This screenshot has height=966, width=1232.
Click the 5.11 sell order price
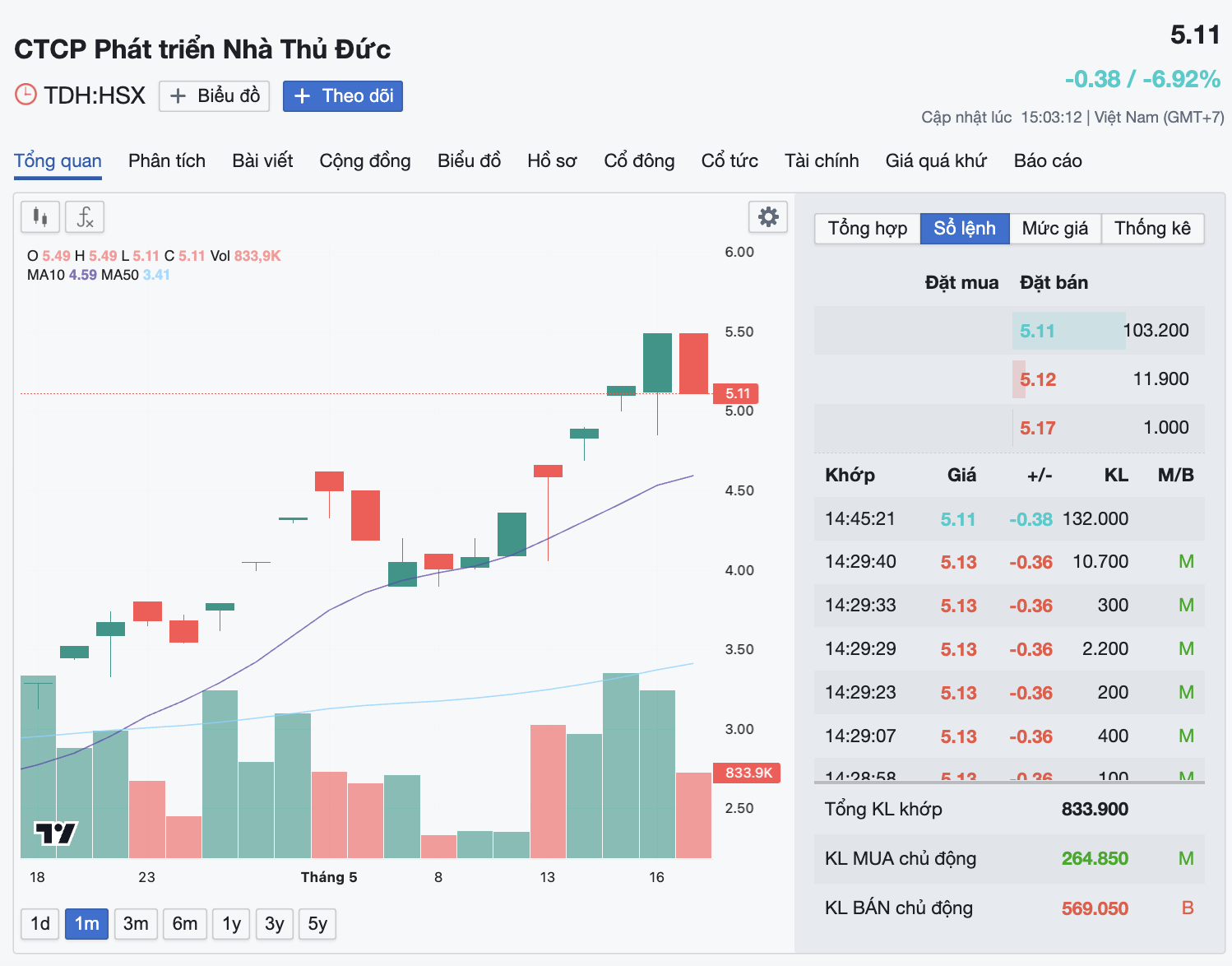click(x=1037, y=331)
